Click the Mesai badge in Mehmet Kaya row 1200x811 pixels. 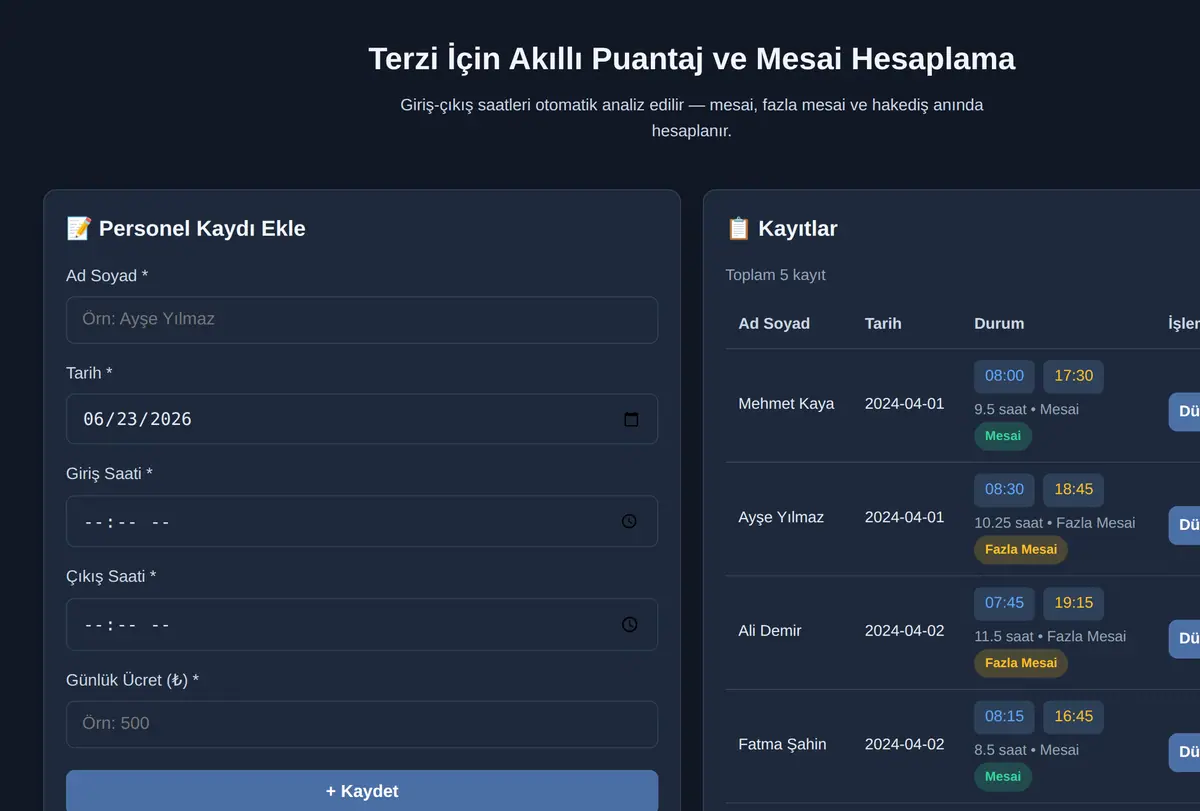[1003, 436]
